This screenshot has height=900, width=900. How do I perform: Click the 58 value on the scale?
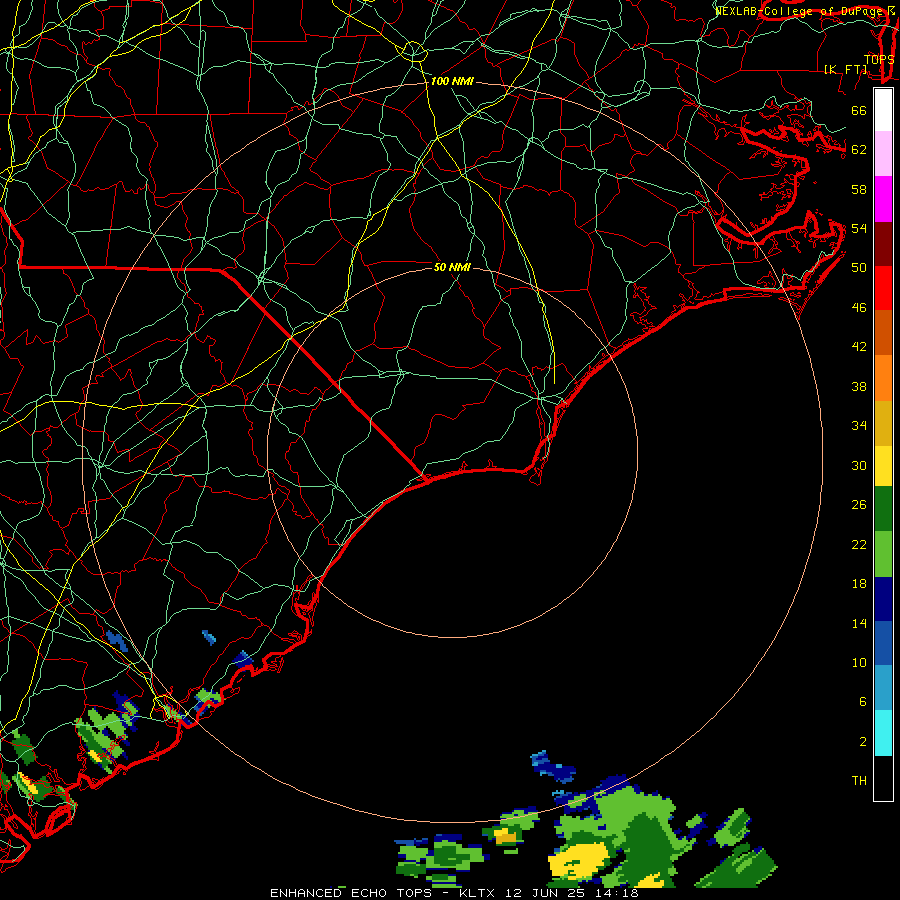tap(859, 189)
